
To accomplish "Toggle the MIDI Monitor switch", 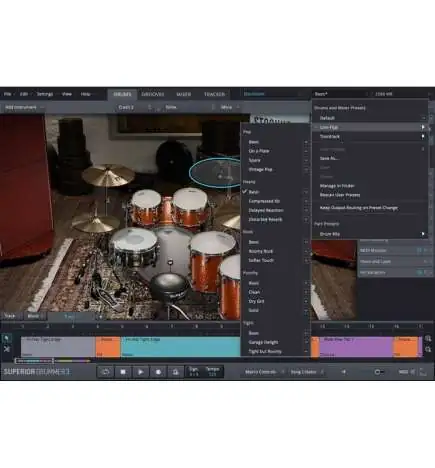I will pos(420,250).
